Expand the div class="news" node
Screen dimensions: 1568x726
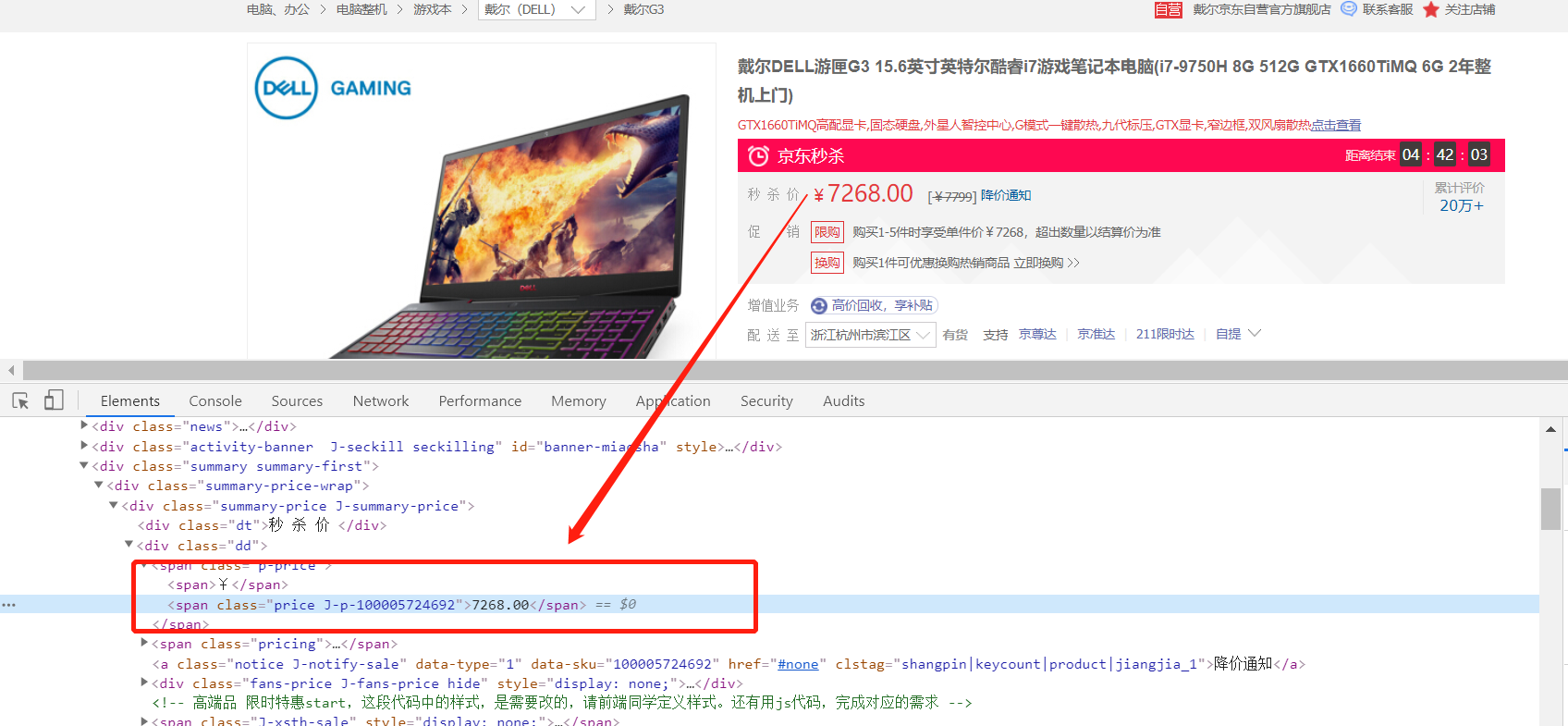coord(84,425)
